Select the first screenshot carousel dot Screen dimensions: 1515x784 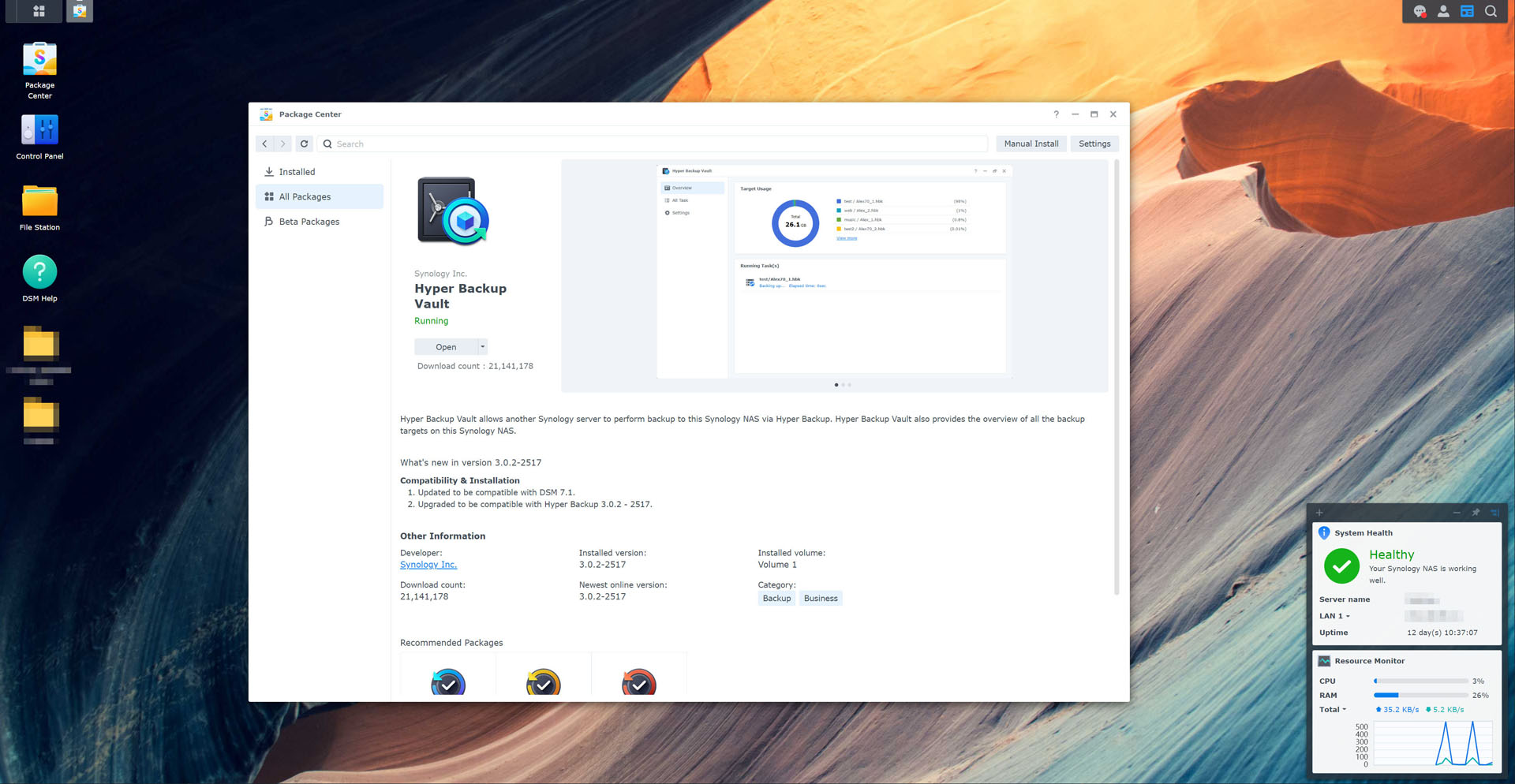pyautogui.click(x=836, y=385)
